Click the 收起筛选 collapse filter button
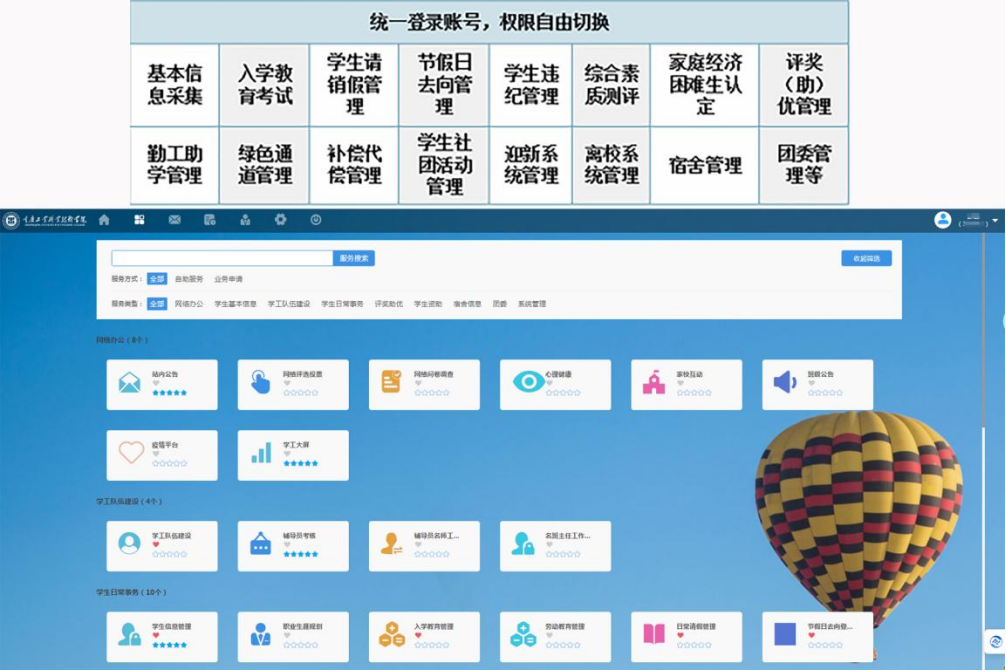Viewport: 1006px width, 671px height. (x=866, y=258)
